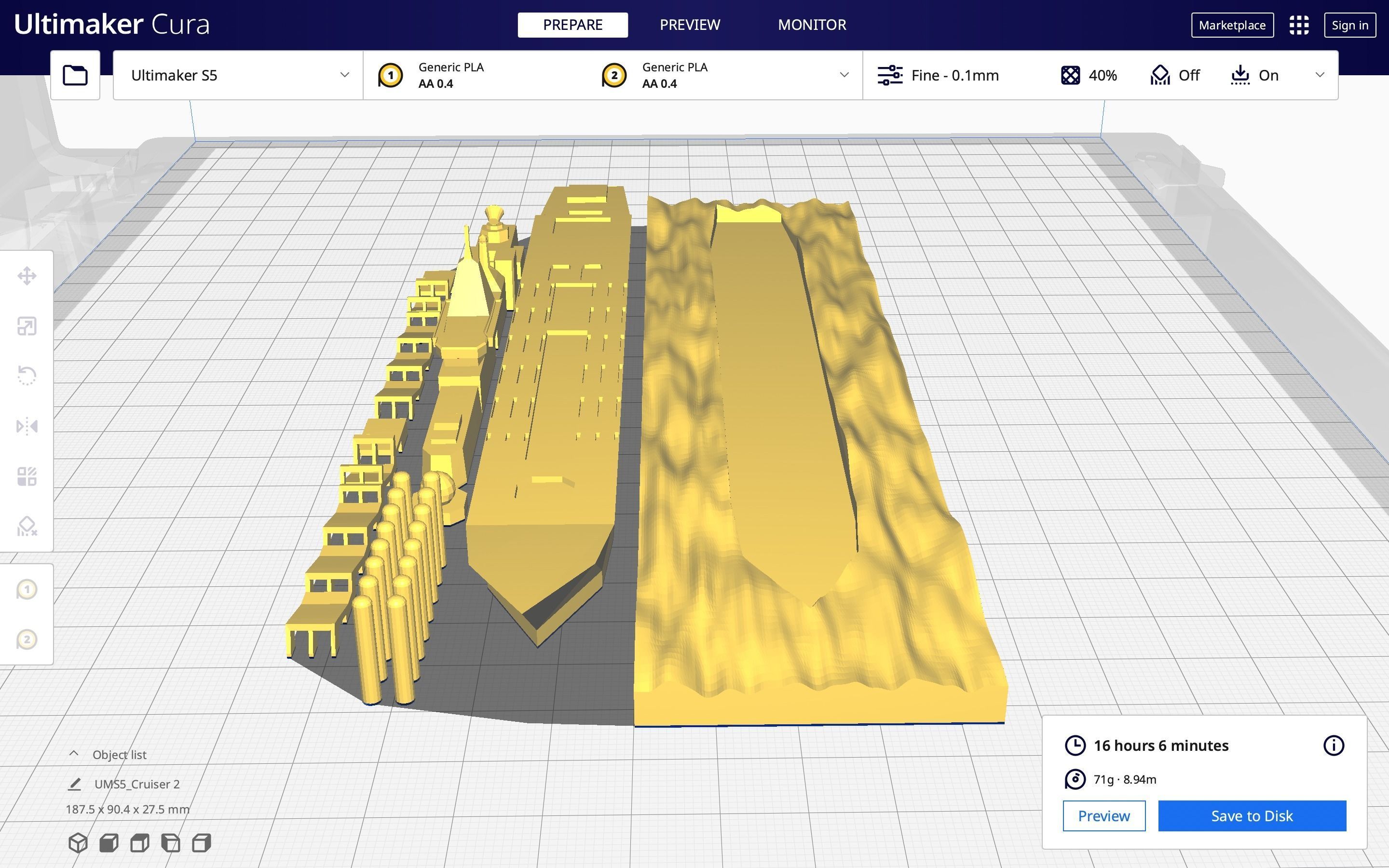Open the Marketplace
Screen dimensions: 1389x868
click(1232, 25)
